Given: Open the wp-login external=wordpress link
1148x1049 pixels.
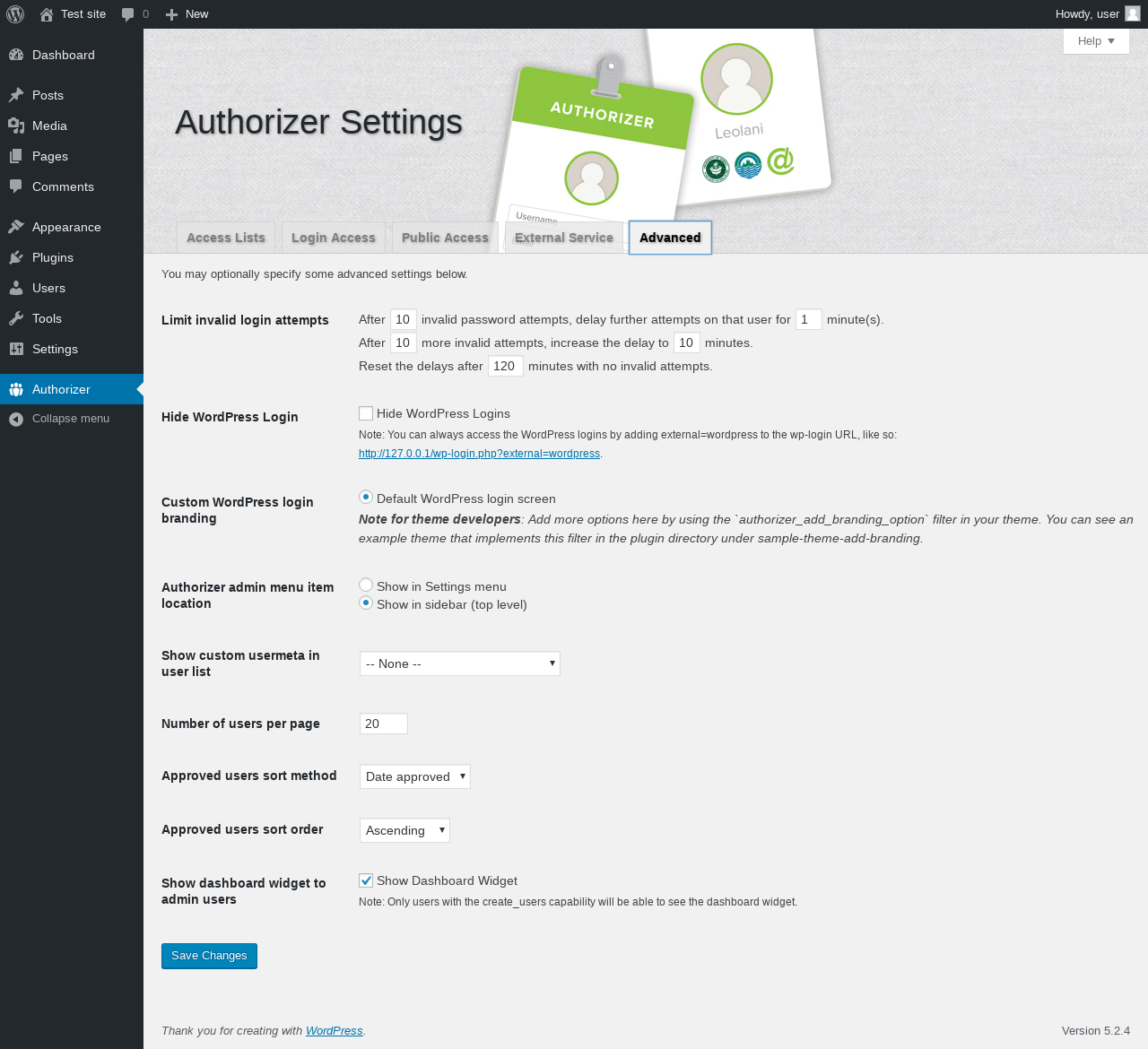Looking at the screenshot, I should (x=479, y=454).
